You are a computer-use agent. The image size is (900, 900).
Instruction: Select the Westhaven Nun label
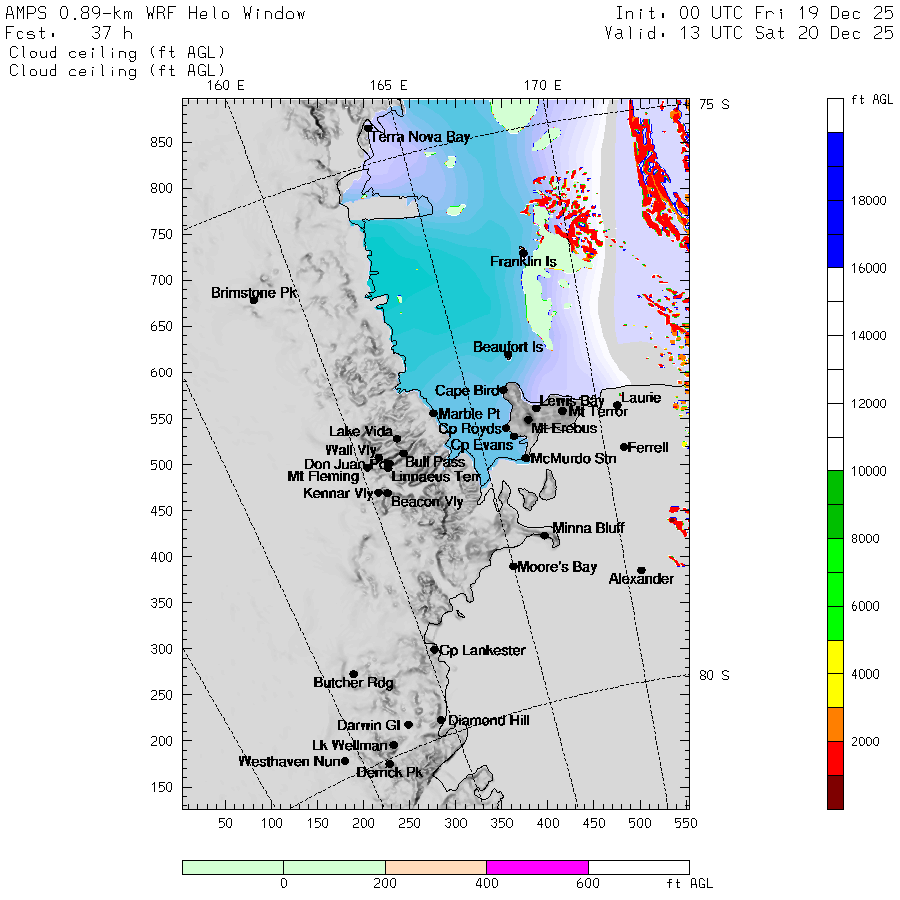tap(289, 762)
